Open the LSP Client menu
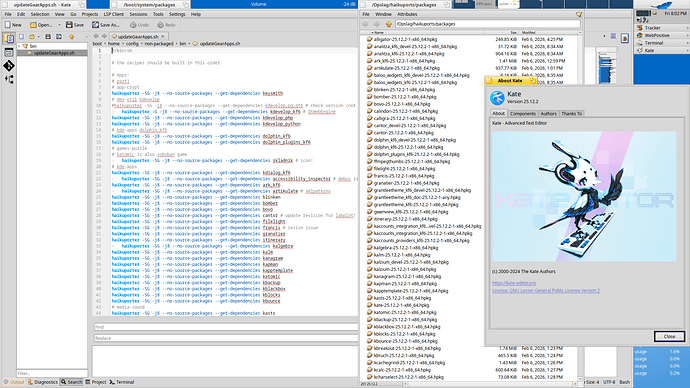690x388 pixels. pyautogui.click(x=114, y=14)
